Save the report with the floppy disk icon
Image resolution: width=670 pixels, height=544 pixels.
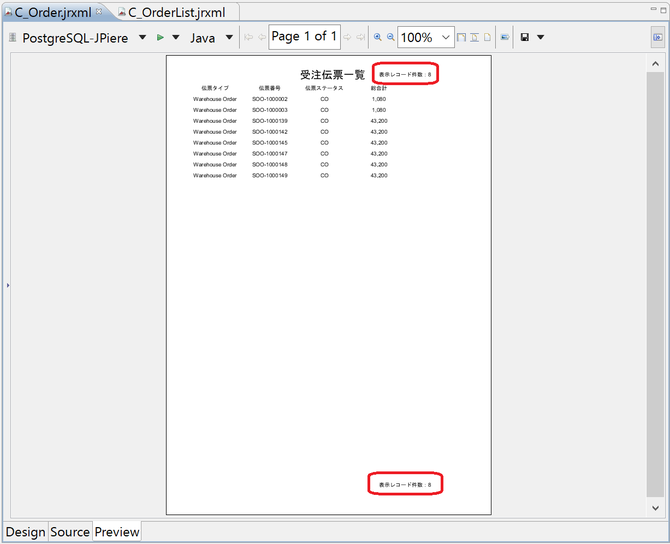click(525, 38)
